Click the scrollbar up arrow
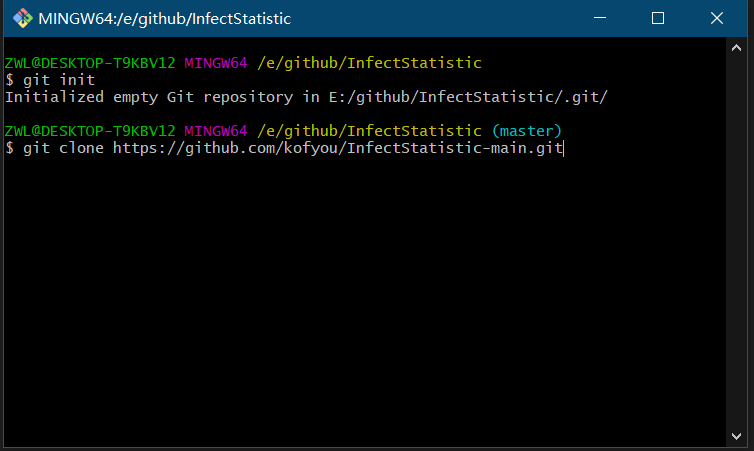 (736, 48)
